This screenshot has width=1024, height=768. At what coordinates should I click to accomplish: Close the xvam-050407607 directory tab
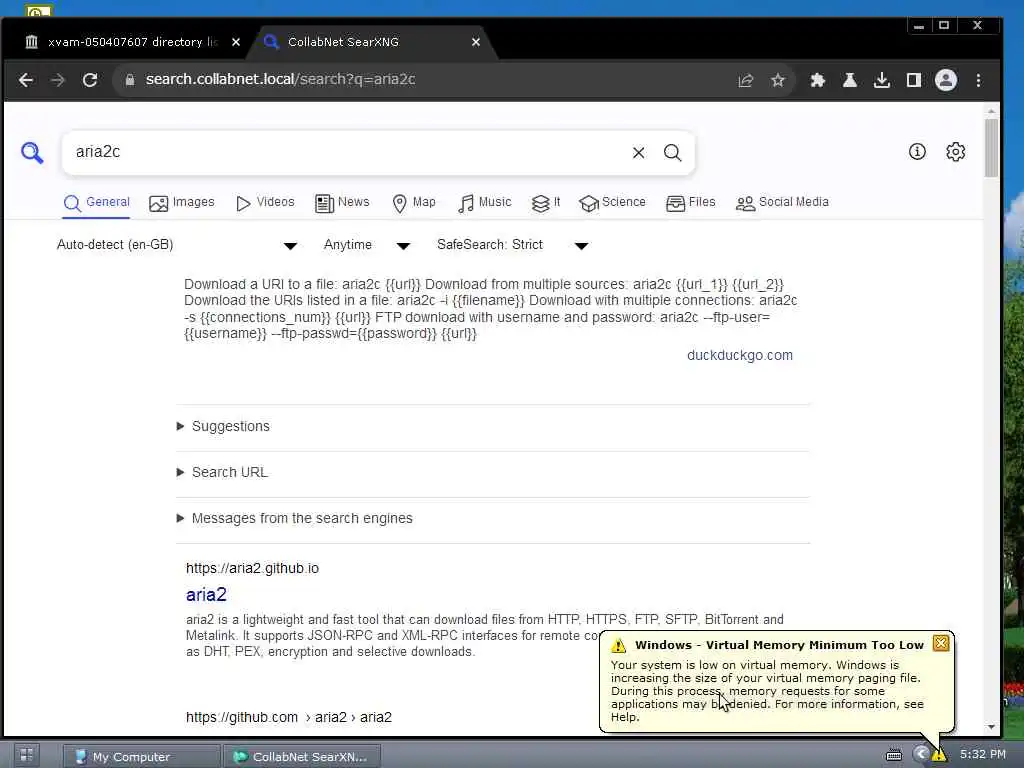pos(236,42)
